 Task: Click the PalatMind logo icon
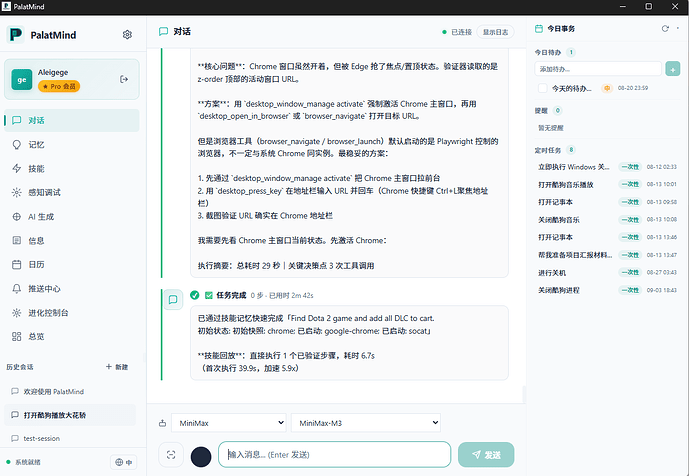pos(16,34)
